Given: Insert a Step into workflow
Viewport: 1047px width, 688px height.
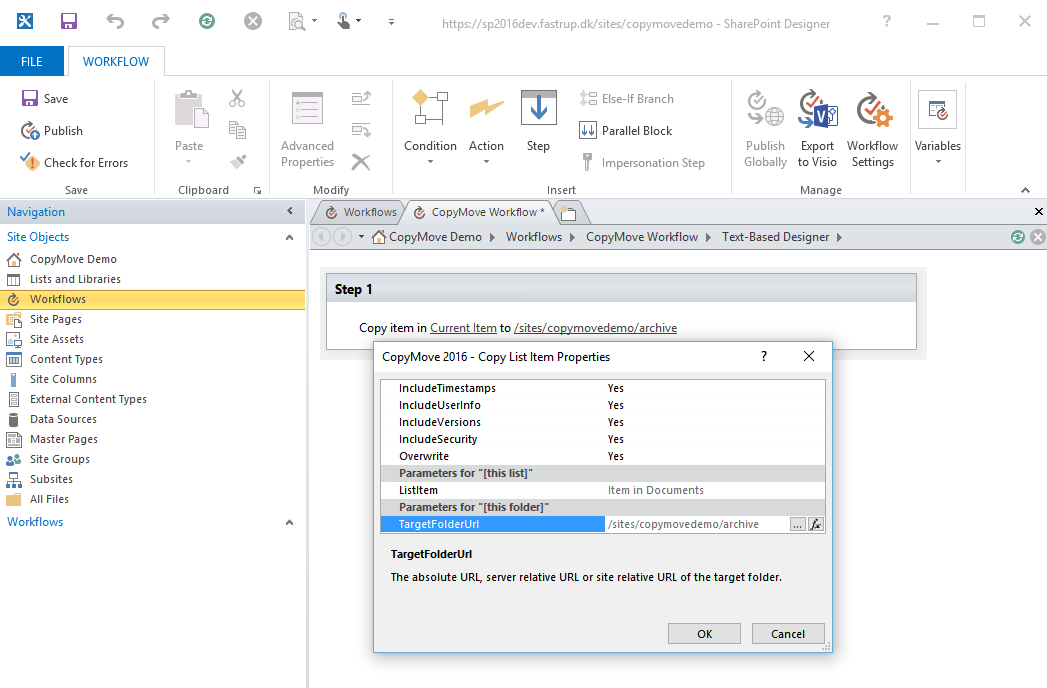Looking at the screenshot, I should pos(538,122).
